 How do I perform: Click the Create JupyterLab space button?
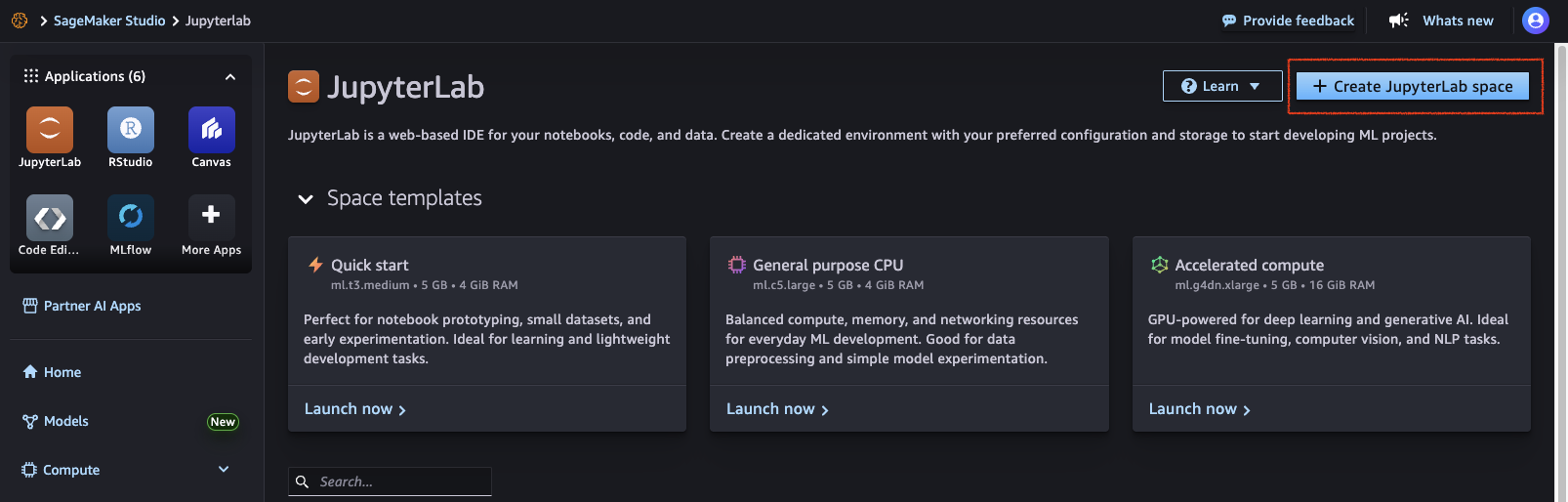(x=1413, y=86)
